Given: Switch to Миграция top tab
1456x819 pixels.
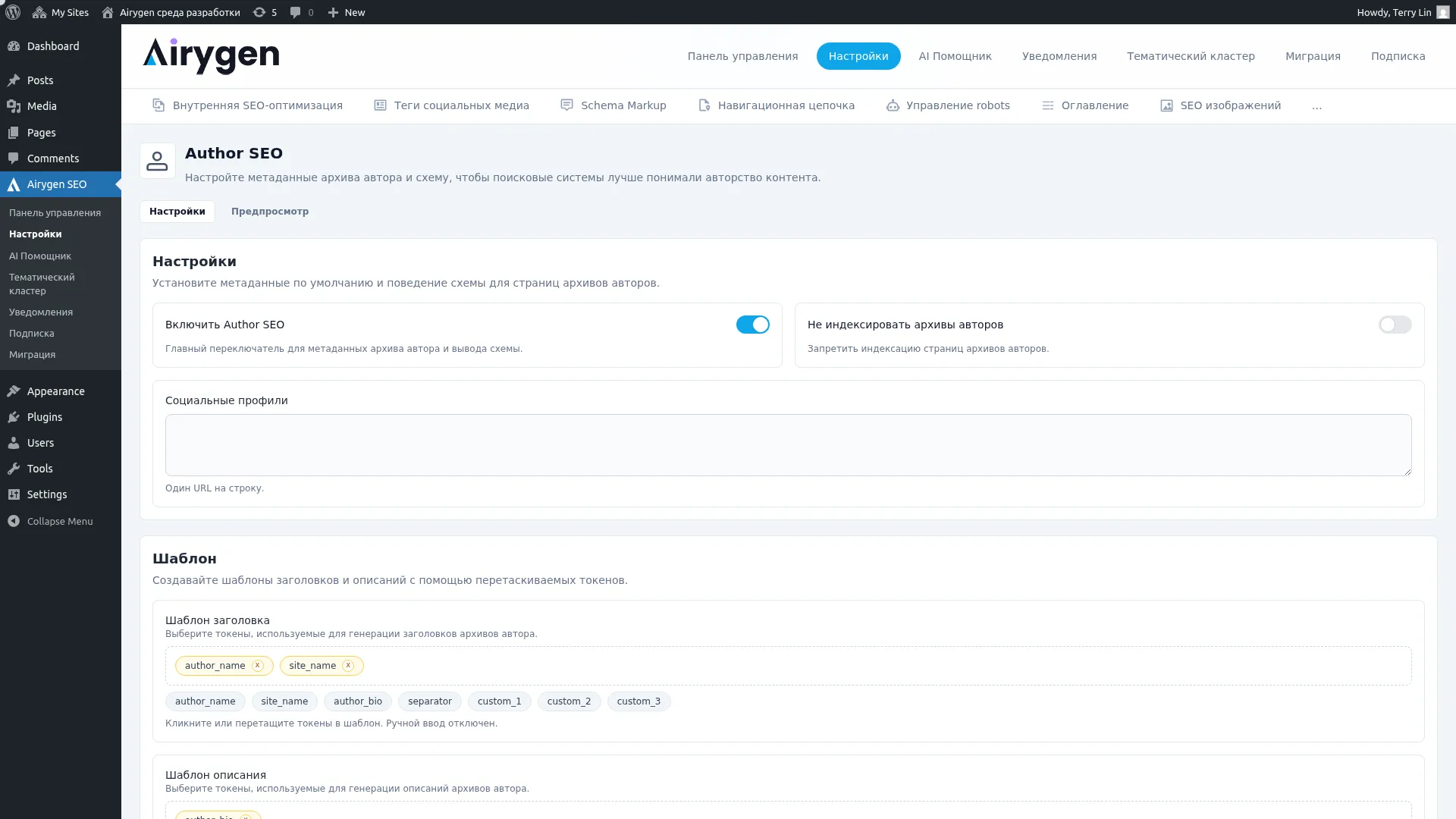Looking at the screenshot, I should click(1313, 56).
